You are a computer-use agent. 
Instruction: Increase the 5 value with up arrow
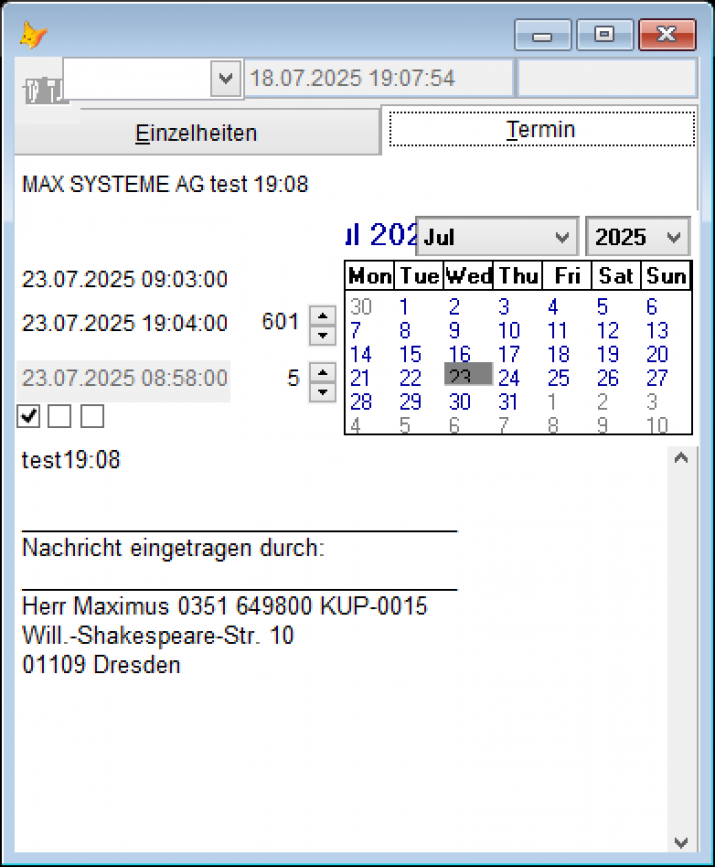pyautogui.click(x=322, y=371)
